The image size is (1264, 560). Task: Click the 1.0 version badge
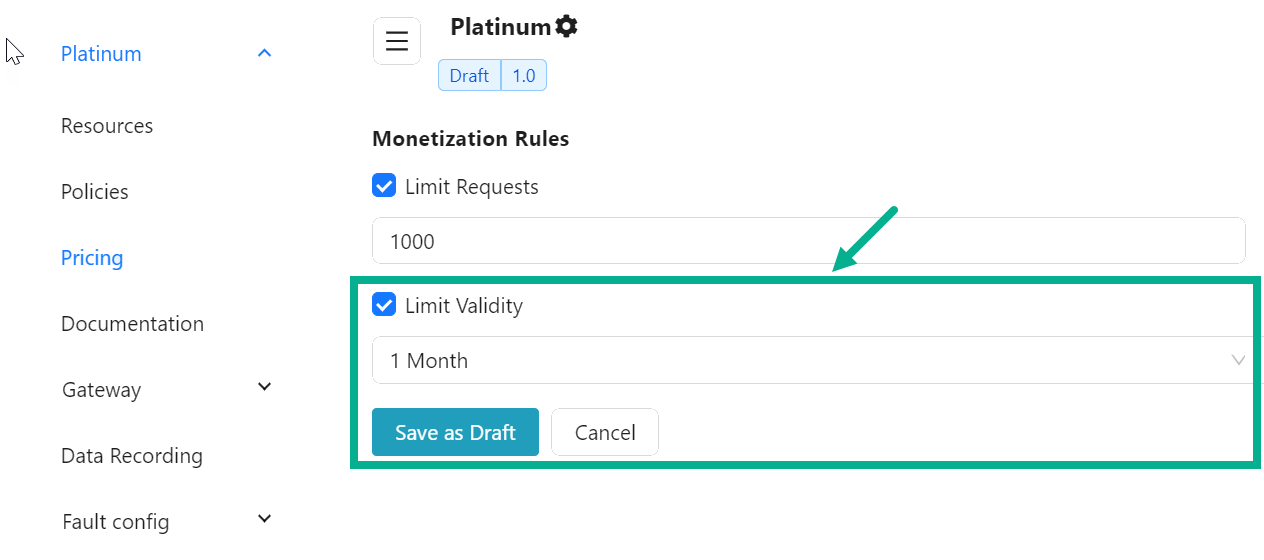point(524,76)
